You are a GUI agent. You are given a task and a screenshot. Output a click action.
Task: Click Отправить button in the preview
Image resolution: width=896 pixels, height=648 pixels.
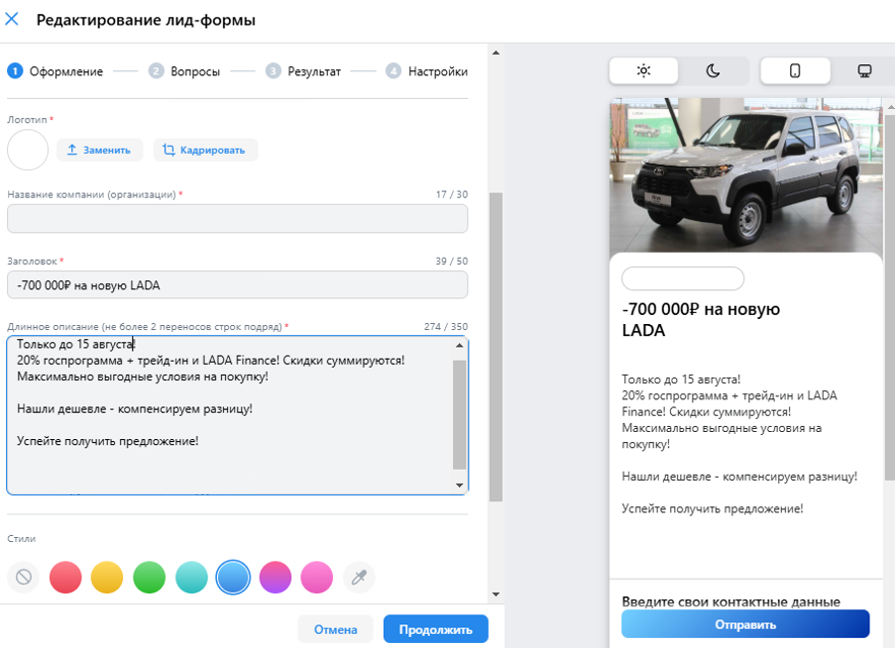click(x=745, y=624)
